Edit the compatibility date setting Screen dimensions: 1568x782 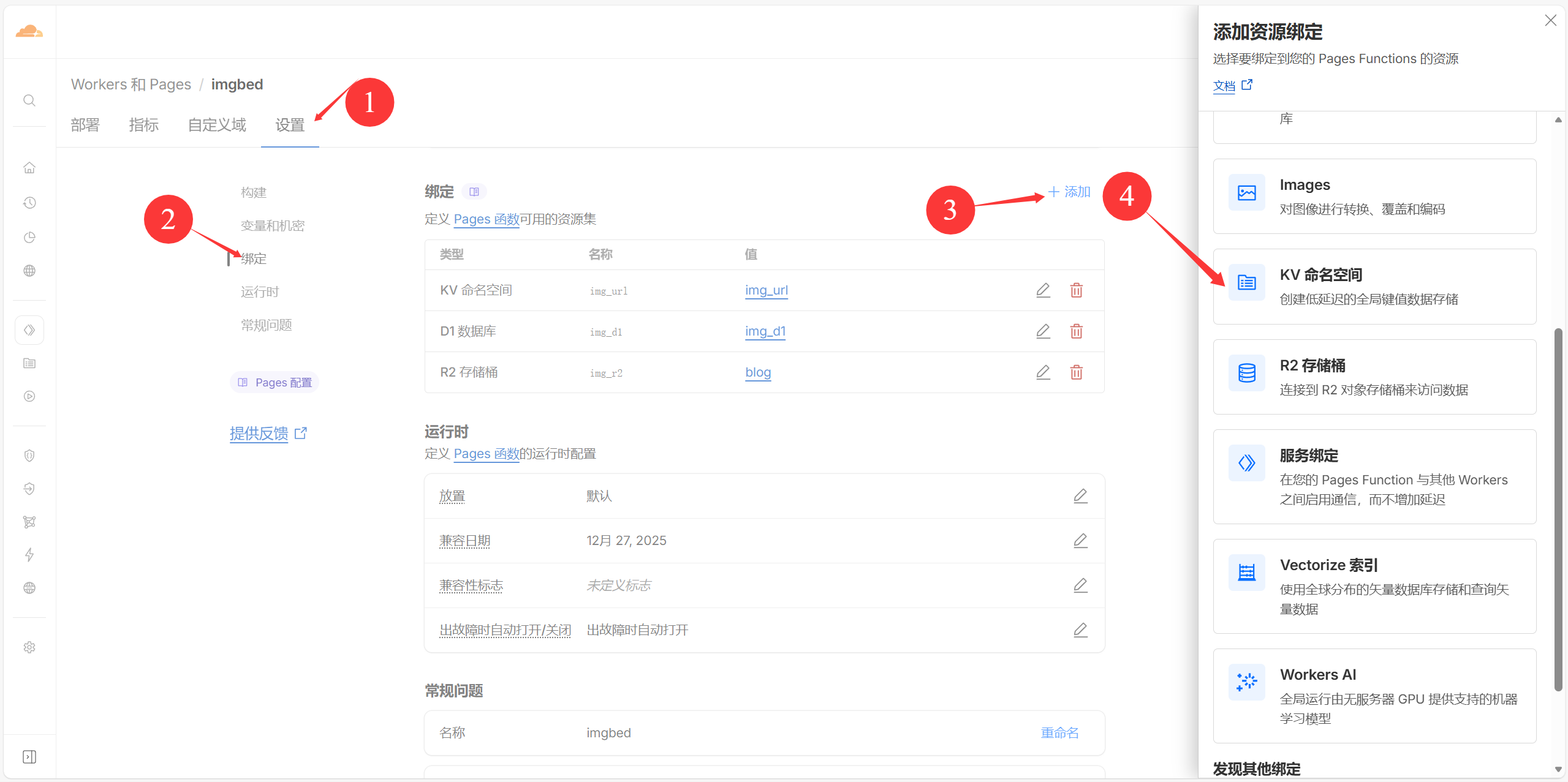tap(1080, 541)
